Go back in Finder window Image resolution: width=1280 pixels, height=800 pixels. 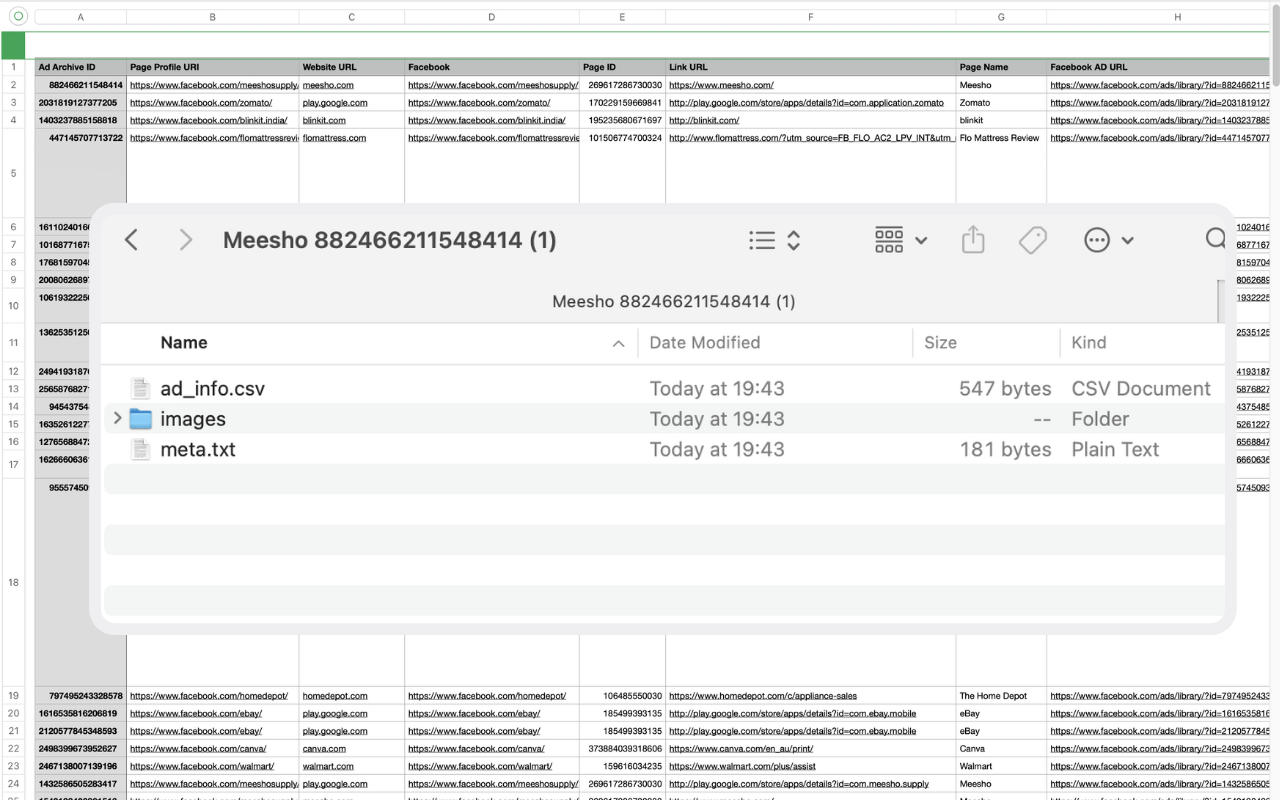pos(131,240)
